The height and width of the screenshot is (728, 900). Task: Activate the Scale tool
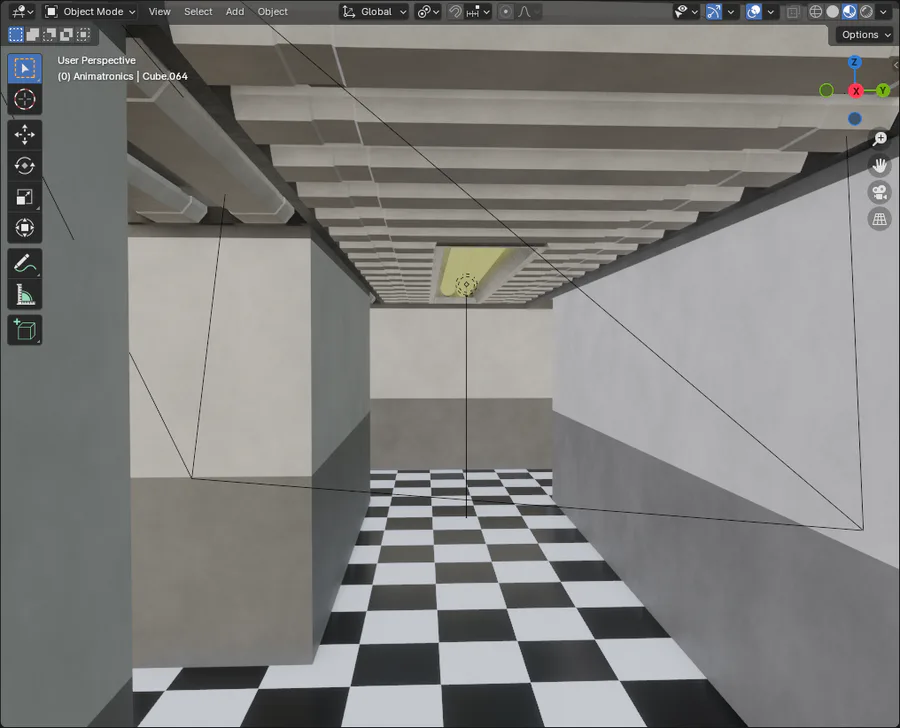(x=25, y=197)
